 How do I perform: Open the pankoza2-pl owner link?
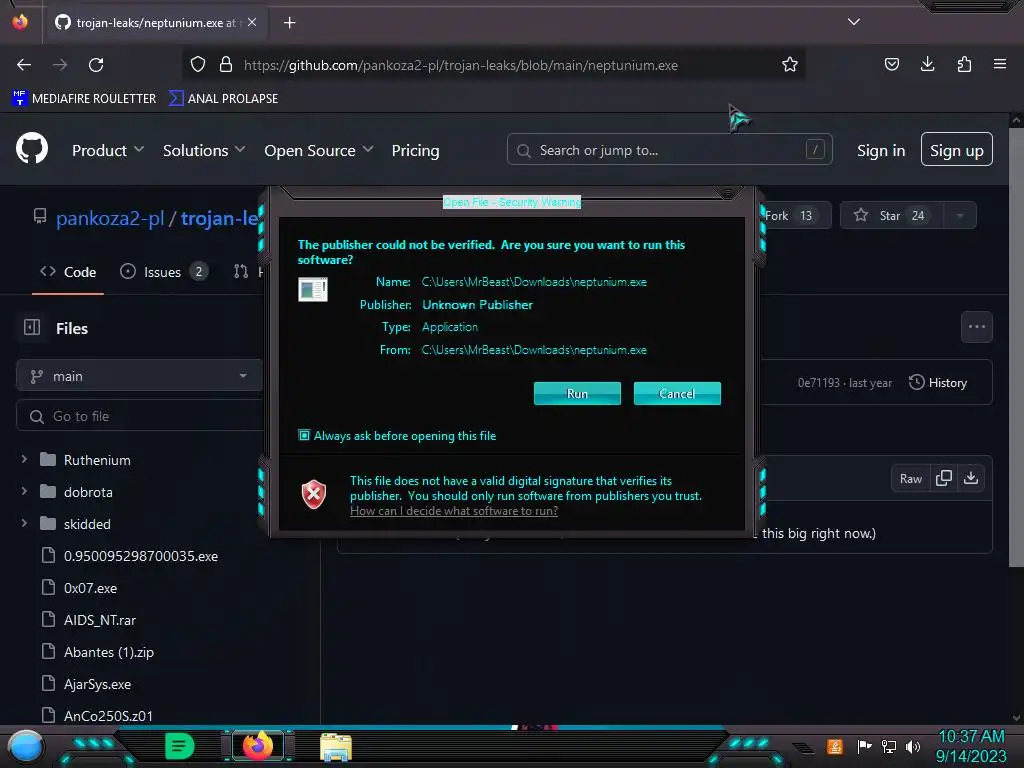110,218
